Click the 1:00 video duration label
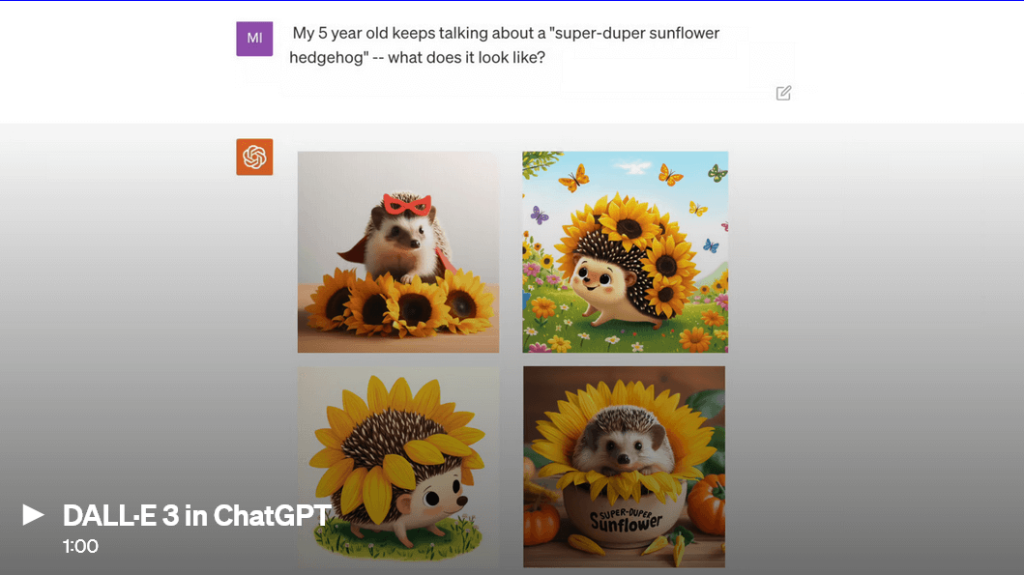 pos(80,546)
